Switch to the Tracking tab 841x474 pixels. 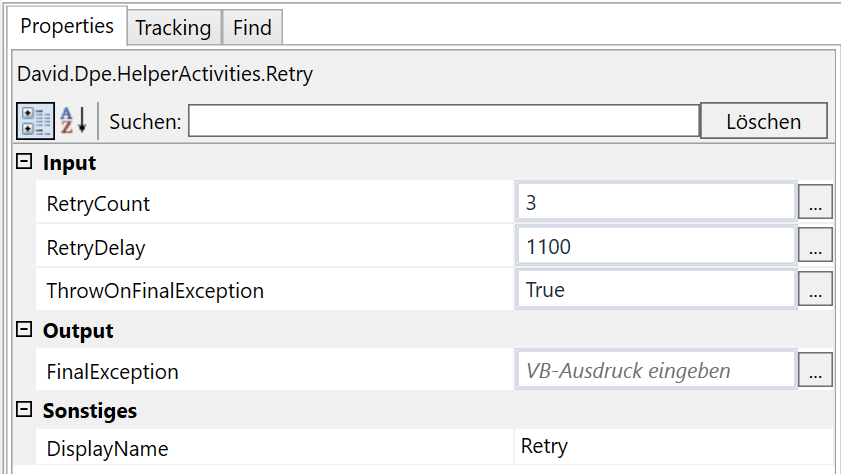[173, 28]
